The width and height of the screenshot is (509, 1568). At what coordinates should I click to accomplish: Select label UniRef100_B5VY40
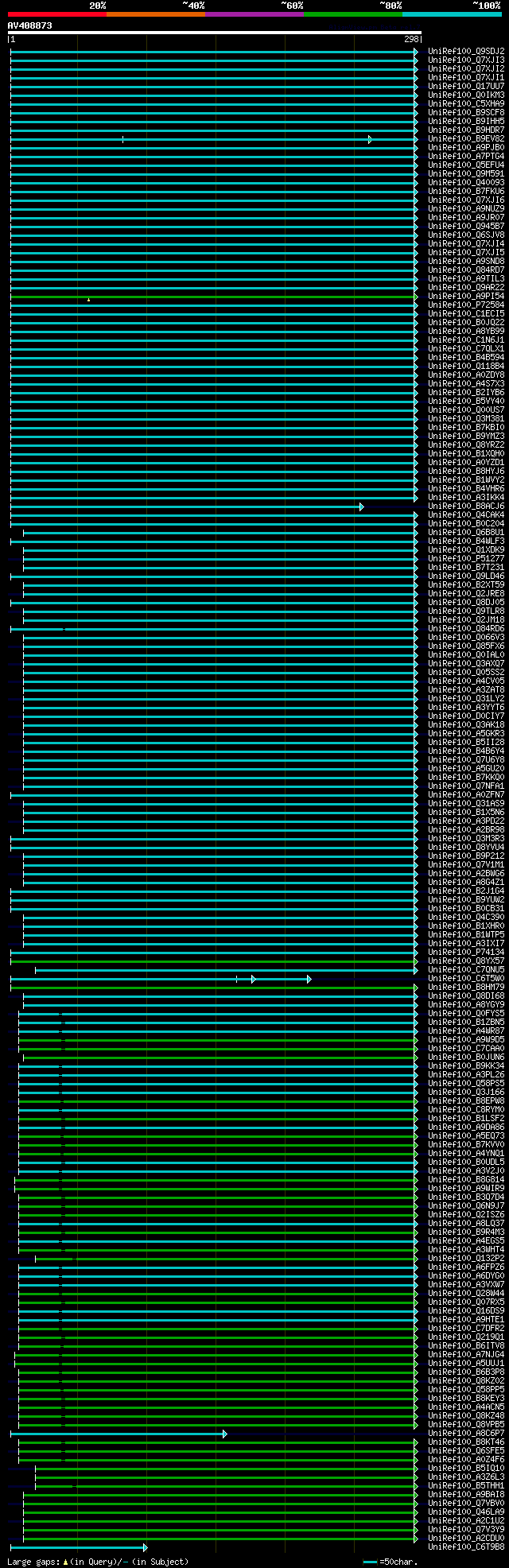[466, 401]
